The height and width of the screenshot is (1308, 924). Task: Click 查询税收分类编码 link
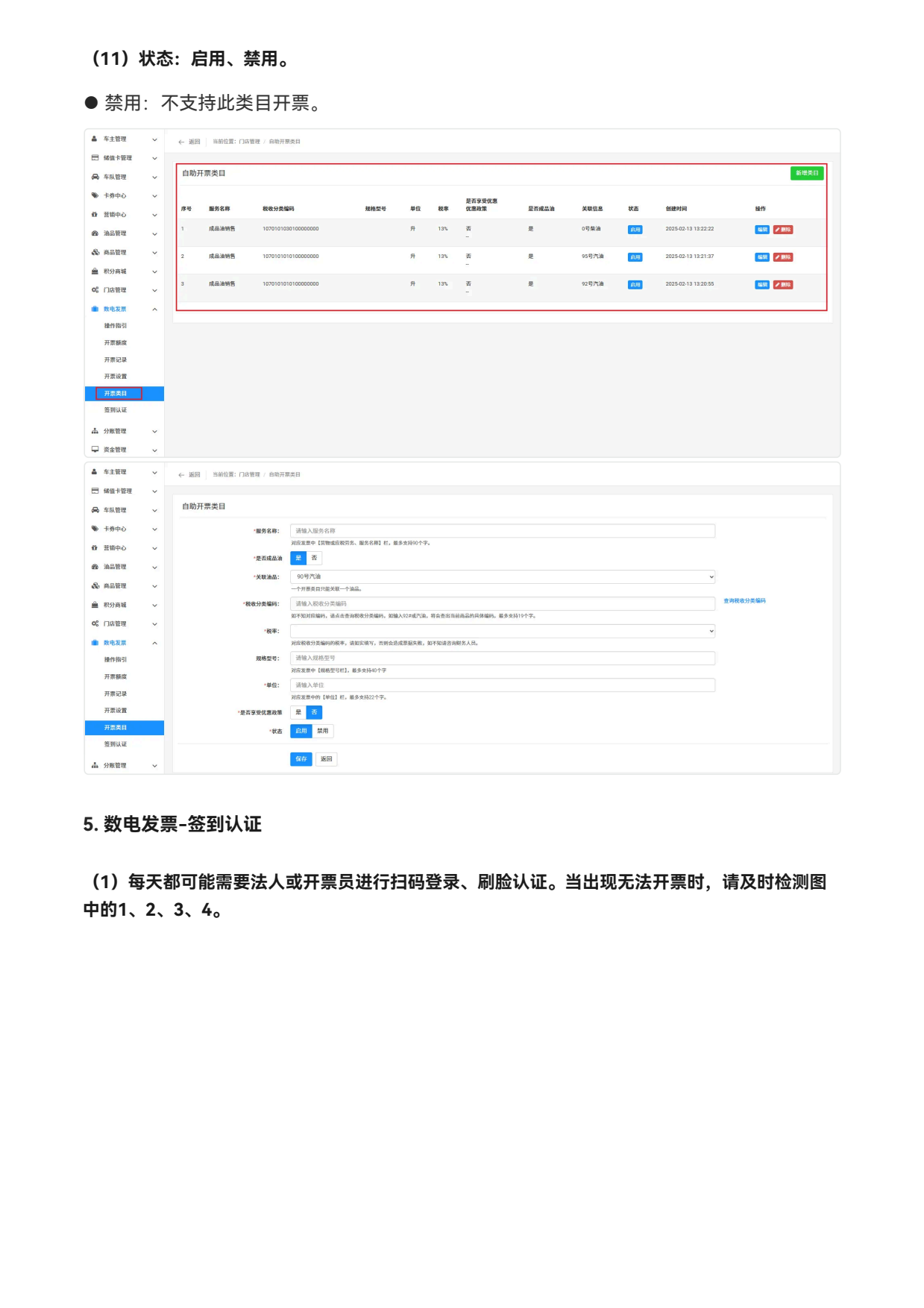pyautogui.click(x=744, y=601)
